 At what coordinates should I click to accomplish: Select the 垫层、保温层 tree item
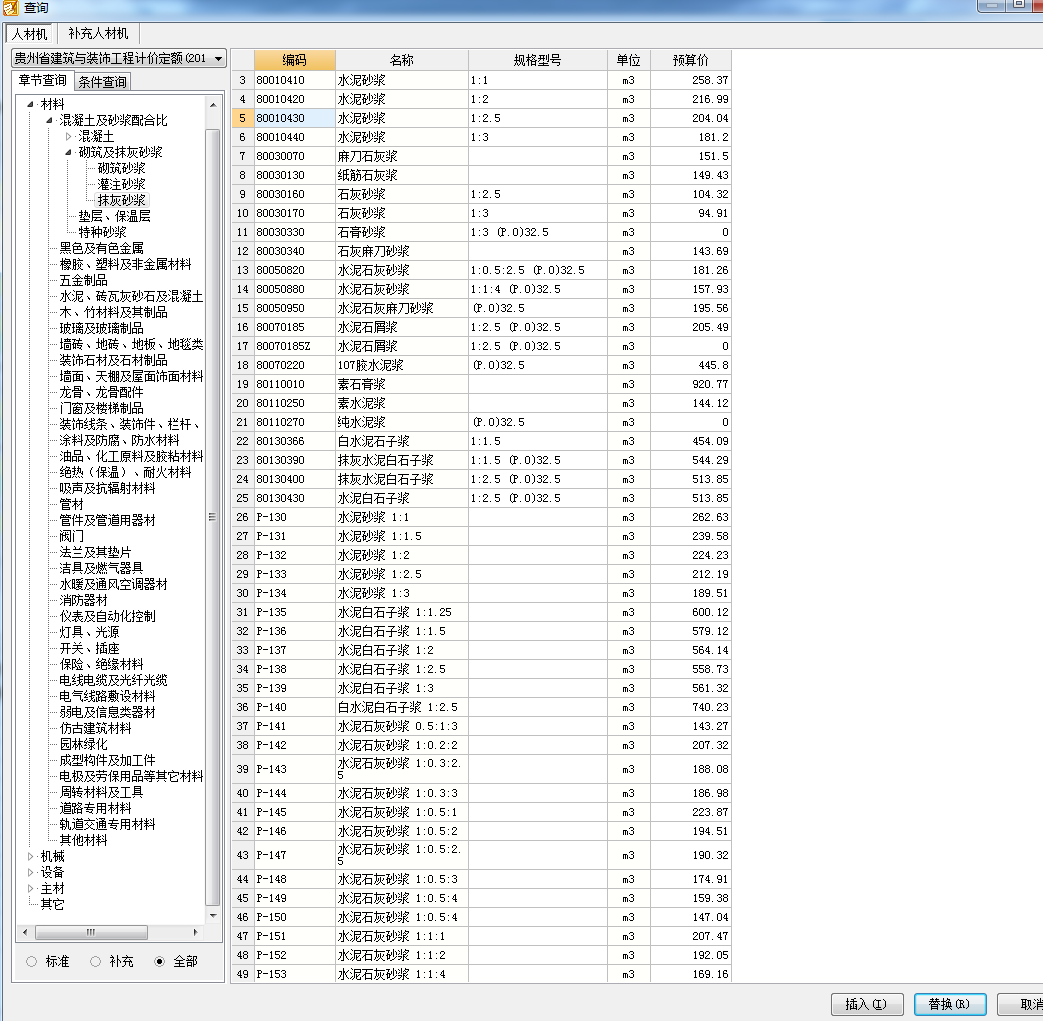click(x=114, y=216)
